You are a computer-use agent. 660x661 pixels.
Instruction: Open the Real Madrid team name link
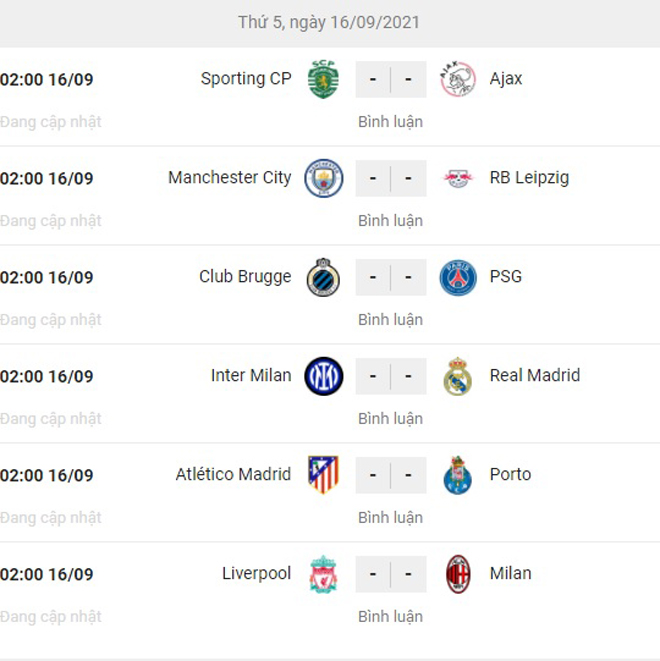(534, 376)
